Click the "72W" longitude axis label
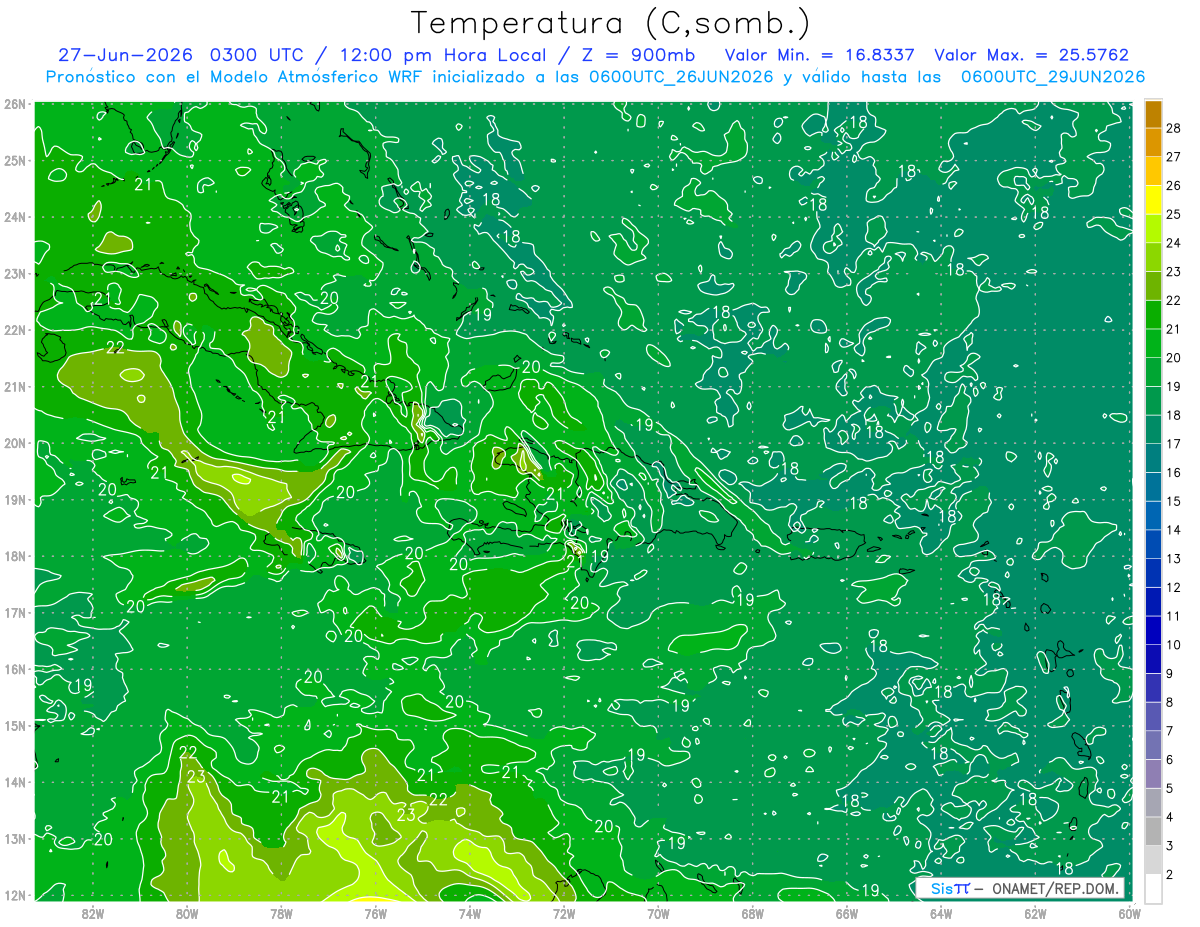1200x927 pixels. pos(564,913)
